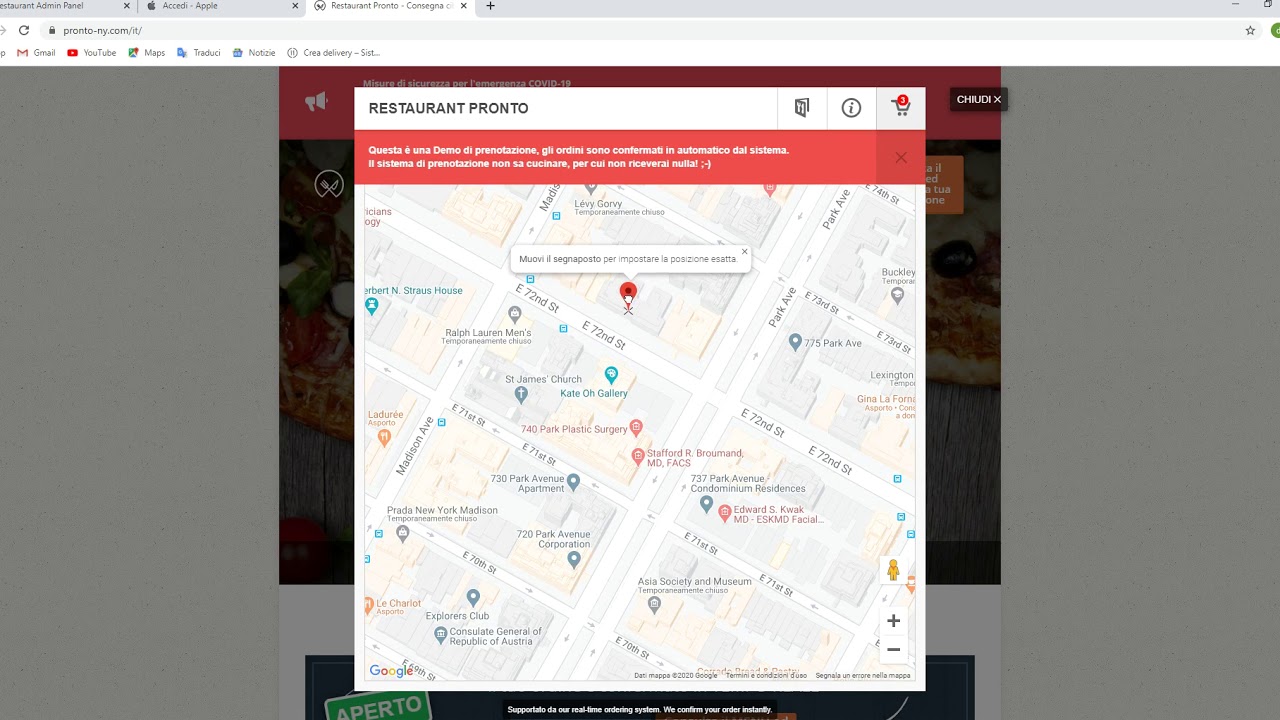Open the Notizie bookmark
The image size is (1280, 720).
point(254,53)
